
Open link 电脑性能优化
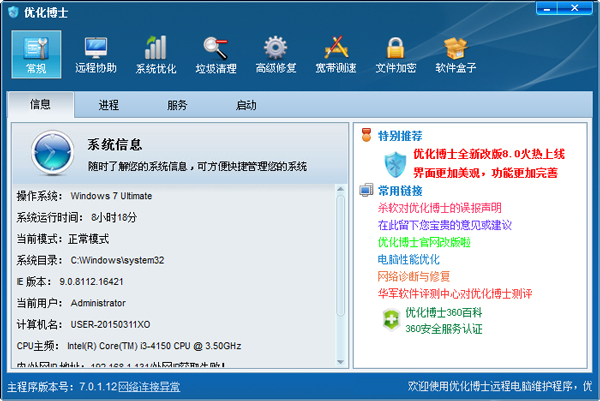[409, 259]
